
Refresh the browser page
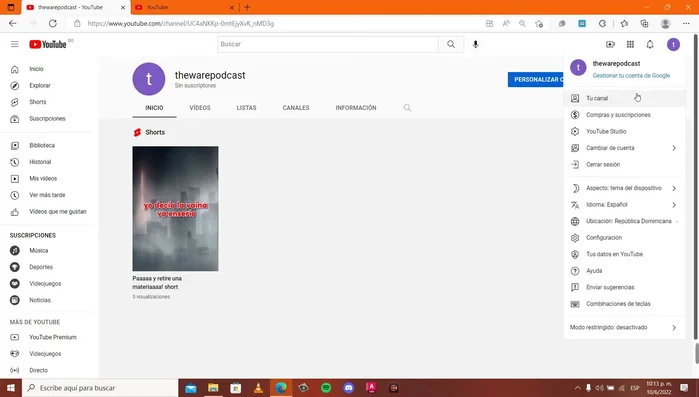tap(53, 24)
